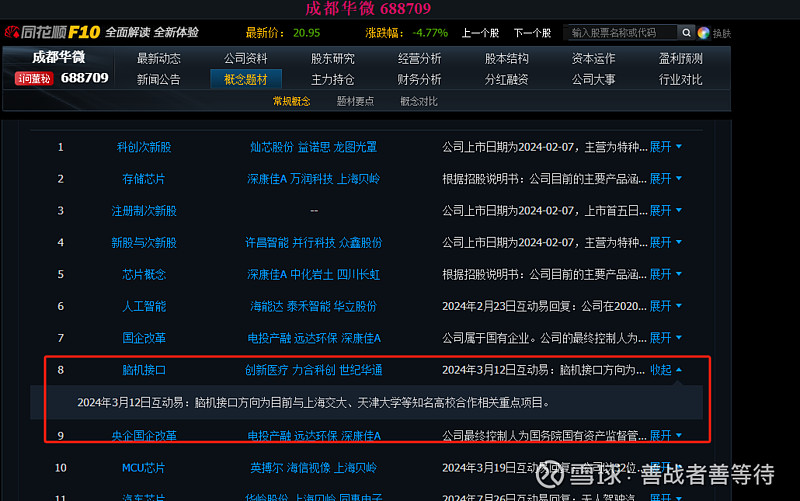
Task: Open the 股东研究 tab
Action: click(x=333, y=59)
